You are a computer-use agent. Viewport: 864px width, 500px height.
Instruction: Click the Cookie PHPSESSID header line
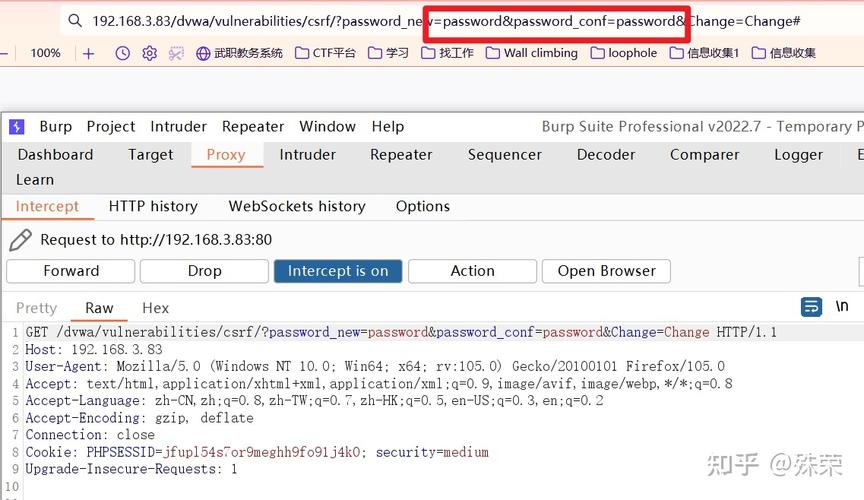coord(257,452)
